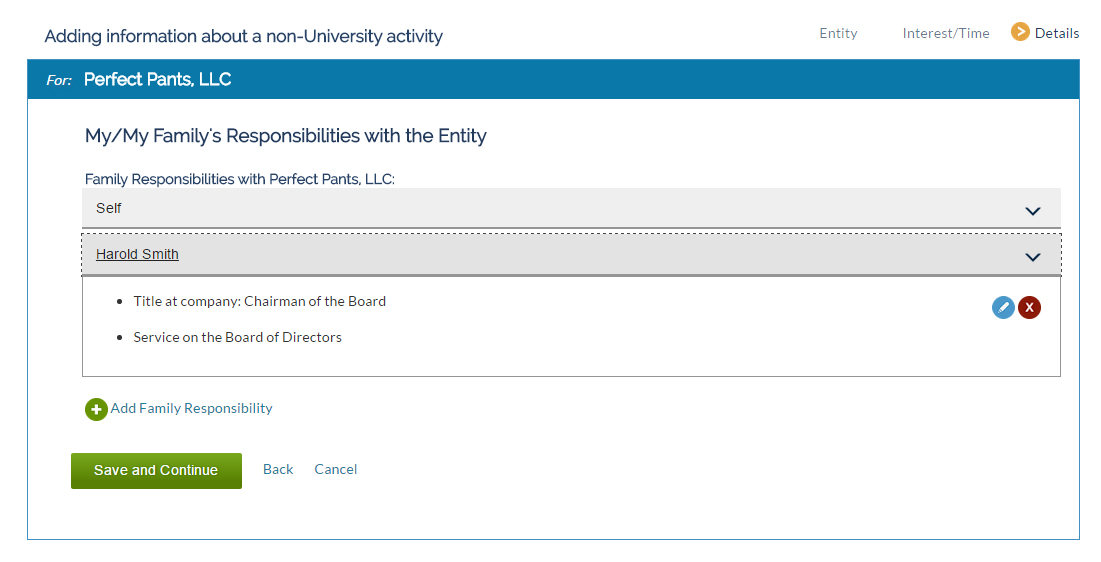Go to the Entity step
The image size is (1101, 562).
coord(838,33)
